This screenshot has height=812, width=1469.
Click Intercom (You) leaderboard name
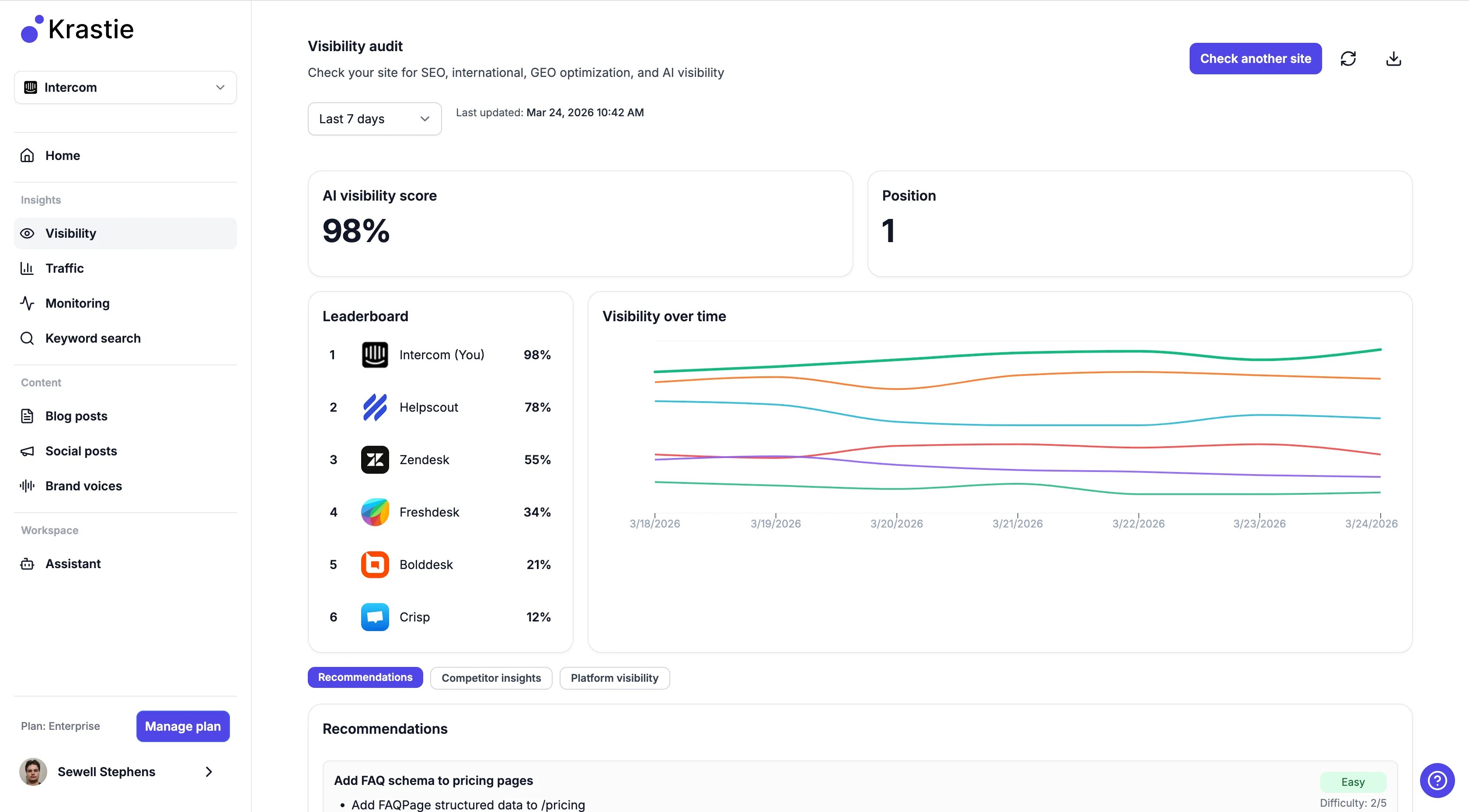442,355
